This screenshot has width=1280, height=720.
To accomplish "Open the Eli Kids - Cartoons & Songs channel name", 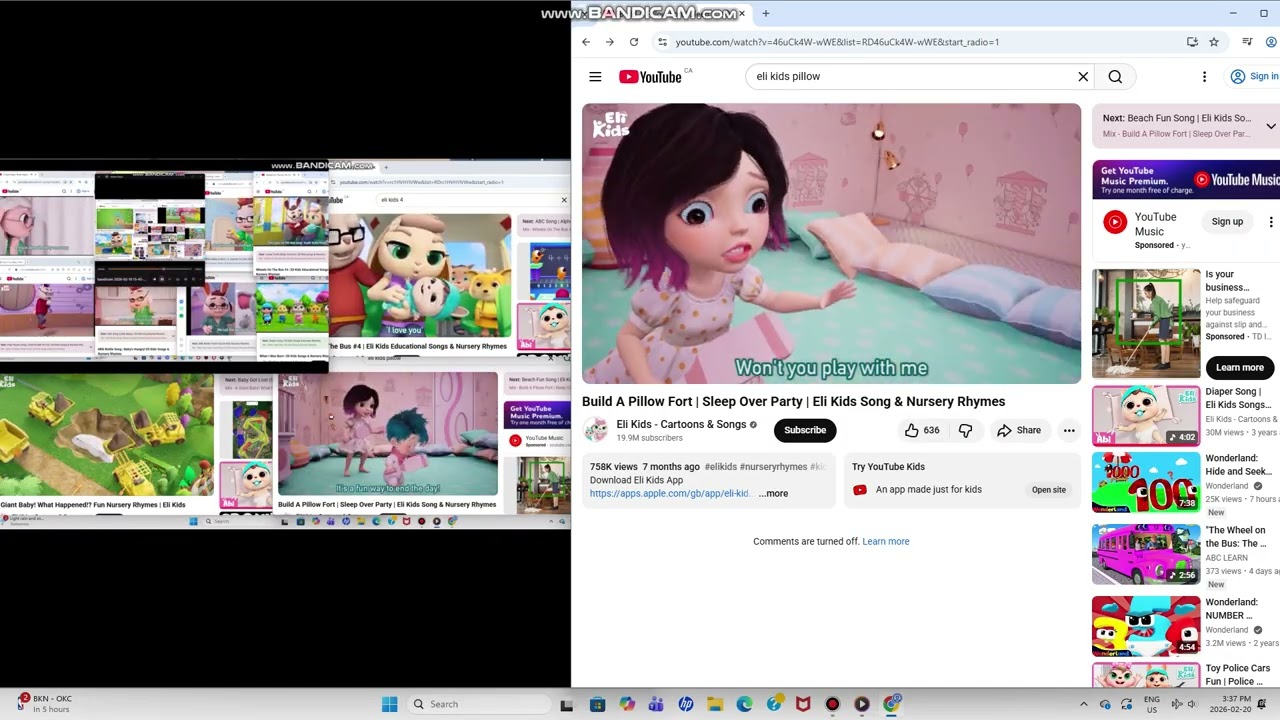I will pyautogui.click(x=681, y=424).
